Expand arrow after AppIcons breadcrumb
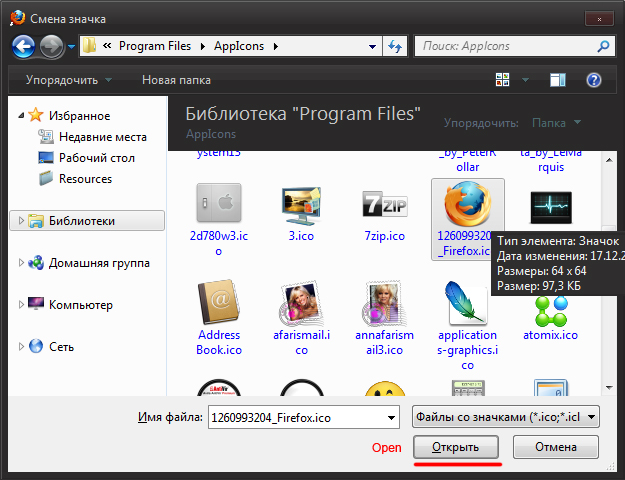 [275, 47]
